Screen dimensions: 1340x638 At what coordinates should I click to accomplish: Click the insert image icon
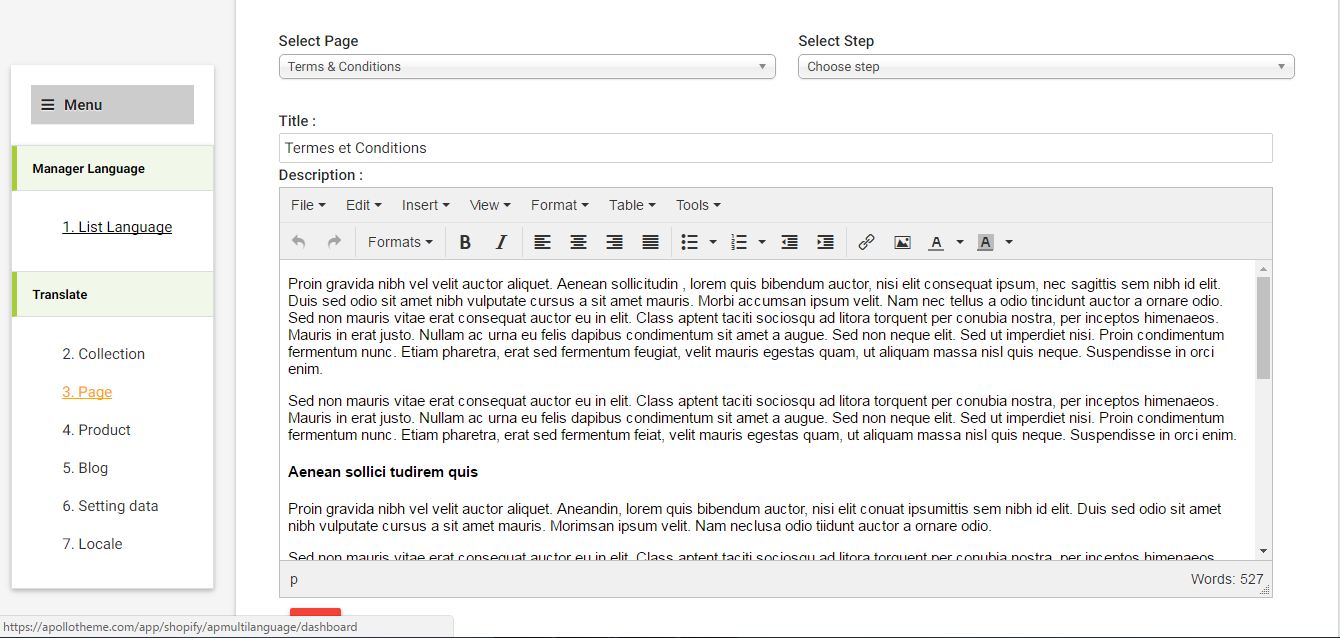pos(902,242)
